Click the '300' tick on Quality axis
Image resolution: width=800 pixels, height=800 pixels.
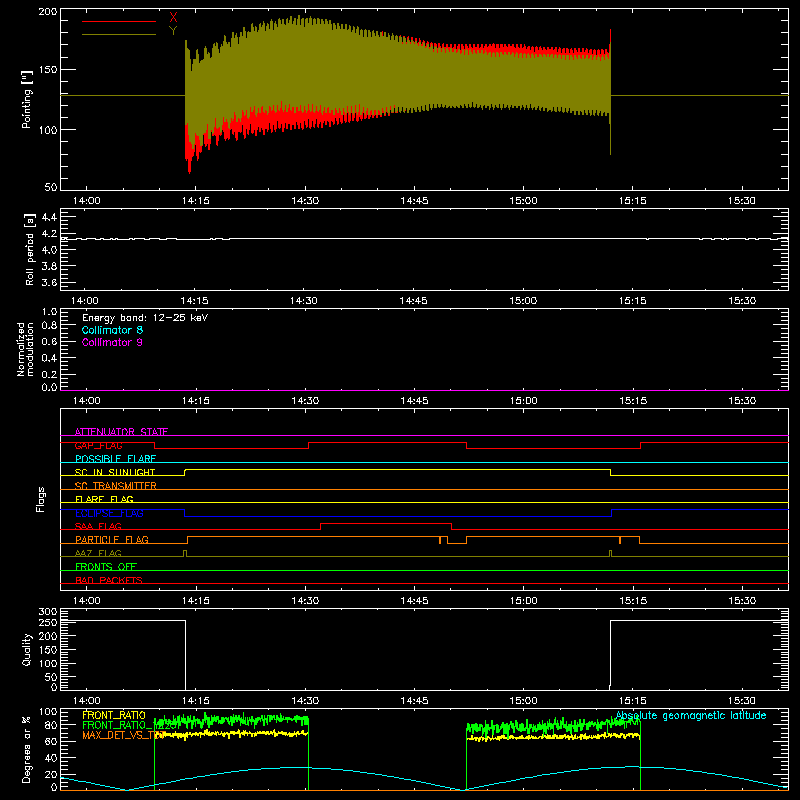[48, 612]
